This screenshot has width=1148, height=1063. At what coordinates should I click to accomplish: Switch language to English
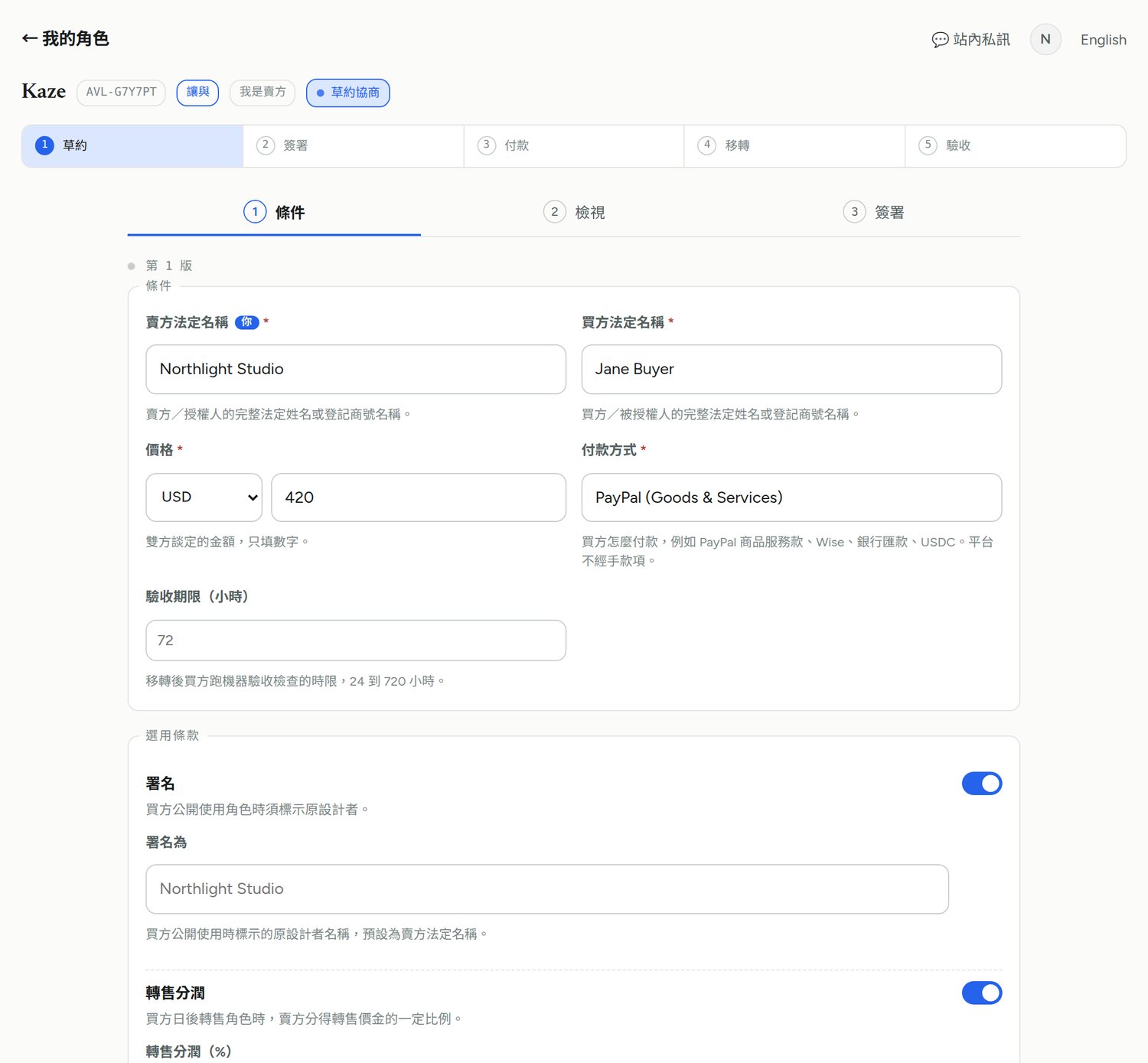pyautogui.click(x=1103, y=40)
